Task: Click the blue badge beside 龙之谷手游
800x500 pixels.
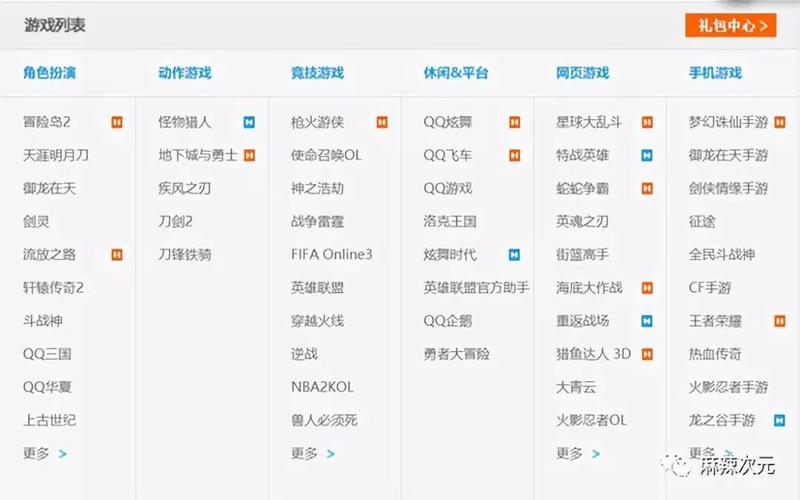Action: tap(780, 420)
